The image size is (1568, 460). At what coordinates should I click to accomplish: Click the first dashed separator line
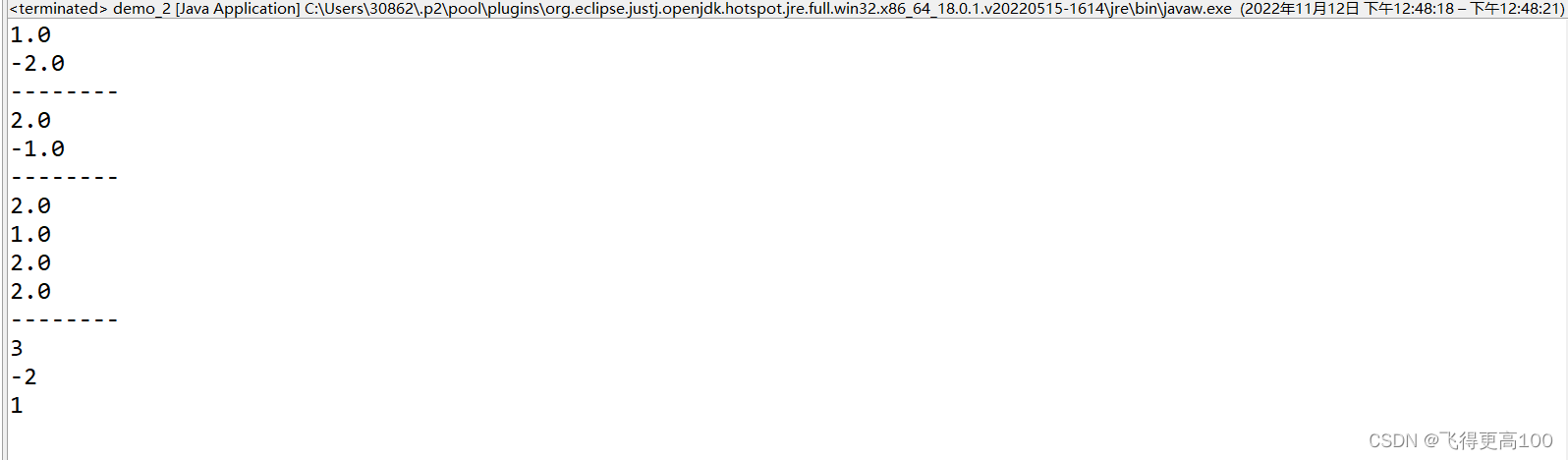[64, 92]
